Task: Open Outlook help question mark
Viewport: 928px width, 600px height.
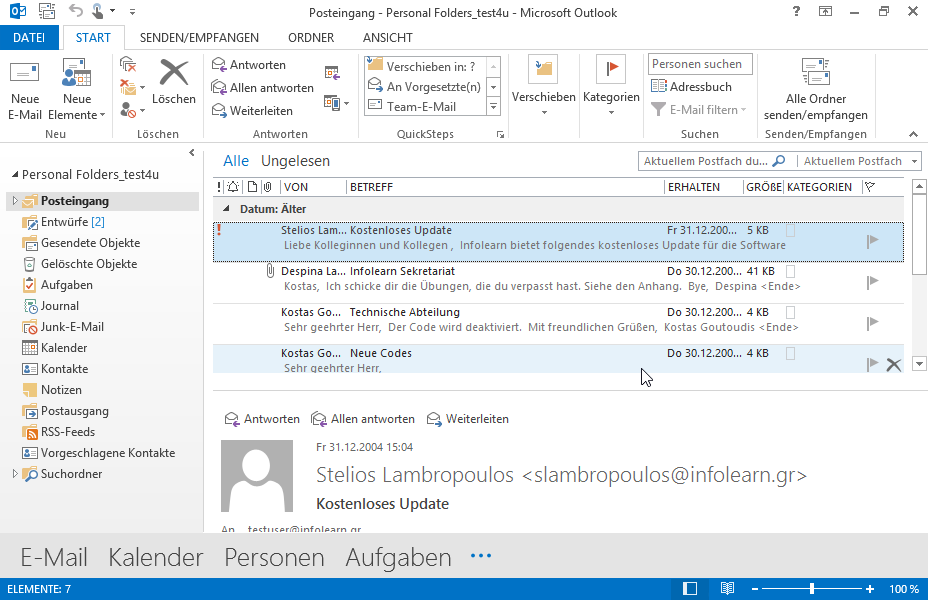Action: coord(796,11)
